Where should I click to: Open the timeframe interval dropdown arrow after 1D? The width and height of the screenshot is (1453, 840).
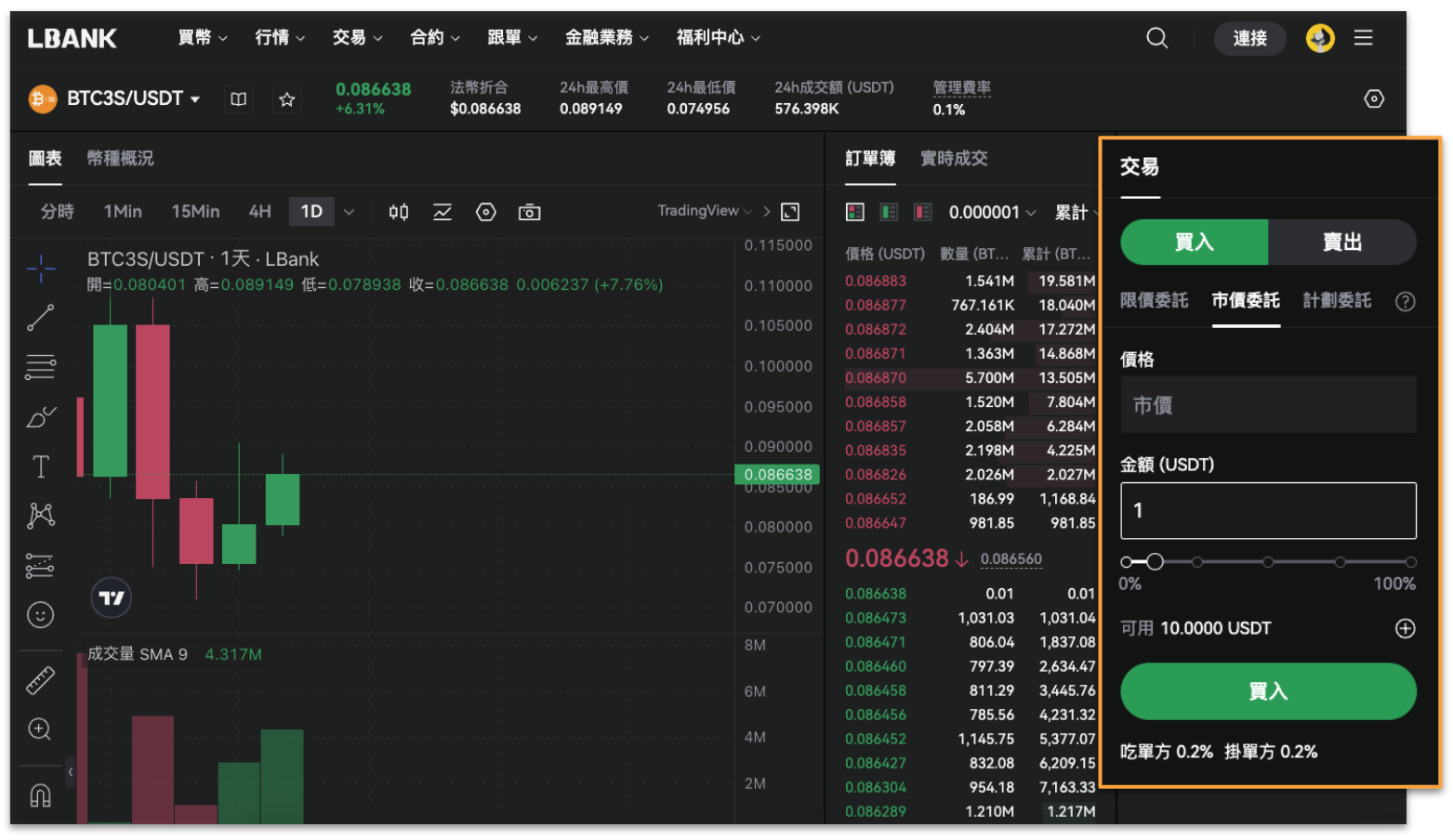[349, 212]
